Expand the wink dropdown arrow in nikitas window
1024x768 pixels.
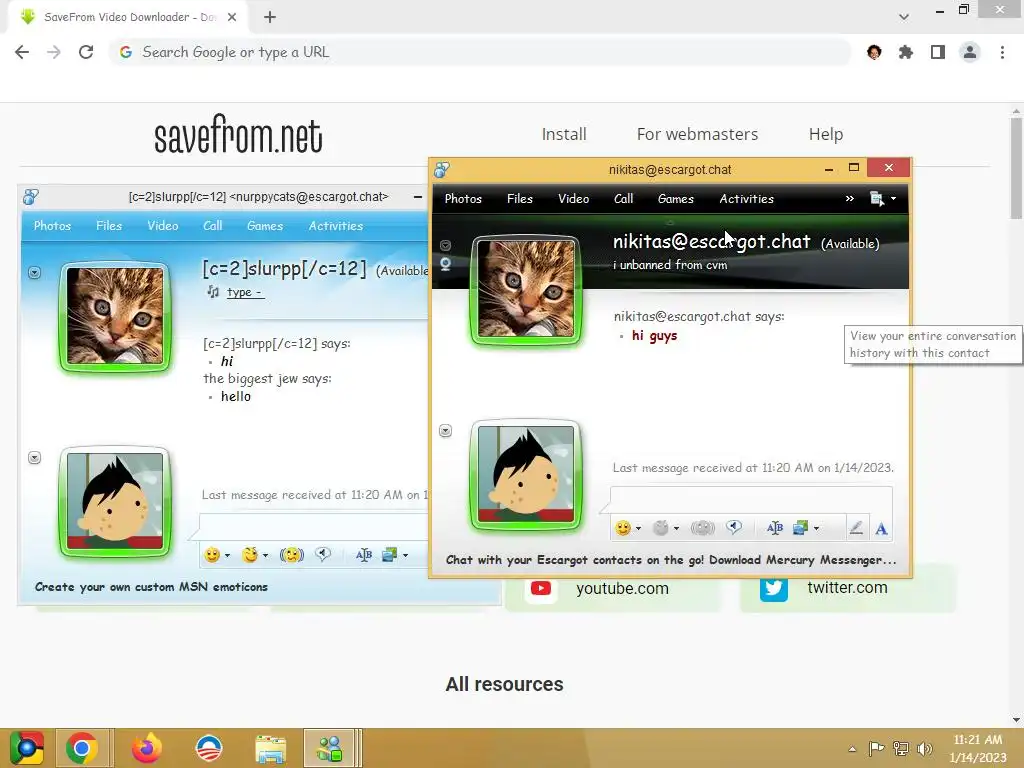pyautogui.click(x=677, y=528)
